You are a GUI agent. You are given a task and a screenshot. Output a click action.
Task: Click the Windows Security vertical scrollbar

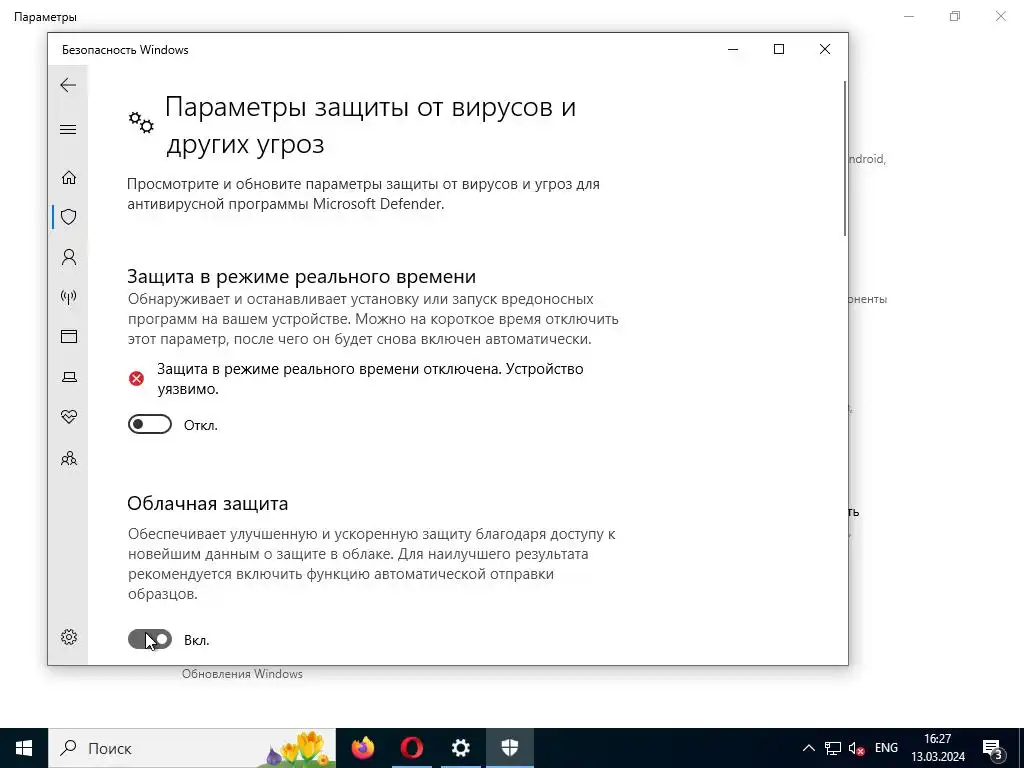844,158
